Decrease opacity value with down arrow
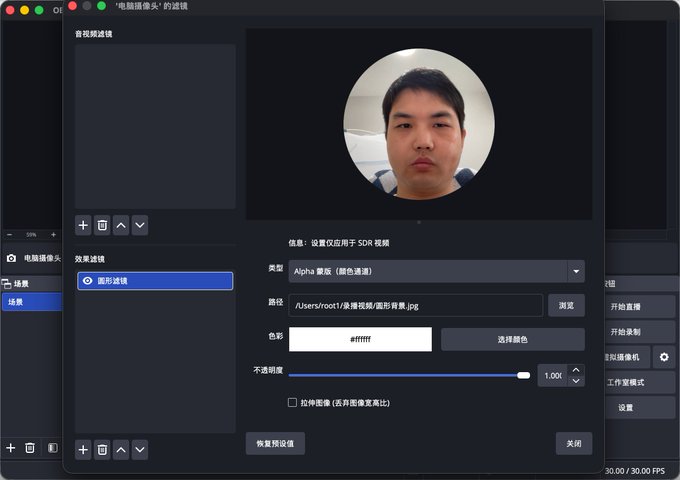The image size is (680, 480). (x=576, y=381)
